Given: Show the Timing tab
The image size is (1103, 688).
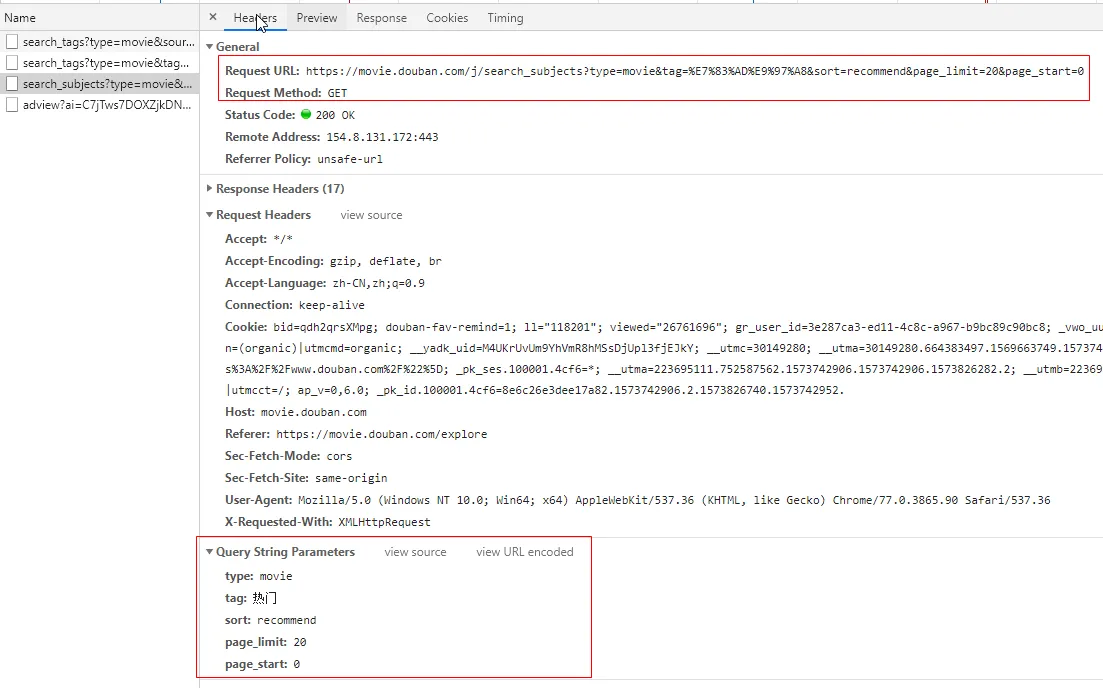Looking at the screenshot, I should pyautogui.click(x=505, y=18).
